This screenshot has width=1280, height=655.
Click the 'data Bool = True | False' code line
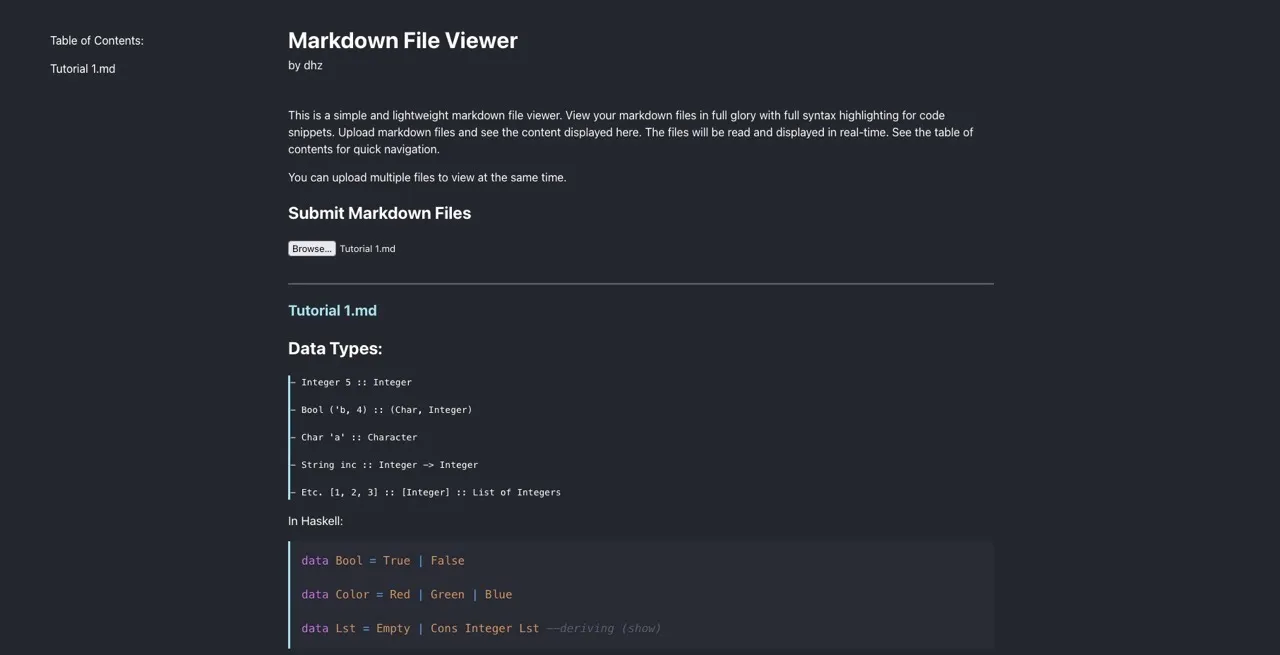click(382, 561)
